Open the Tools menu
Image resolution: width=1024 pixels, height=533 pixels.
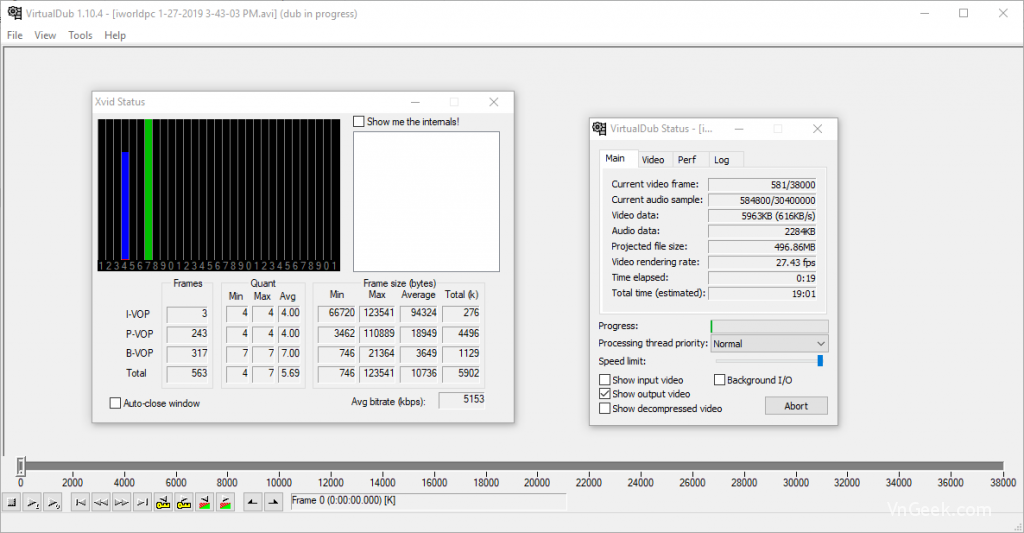(80, 35)
